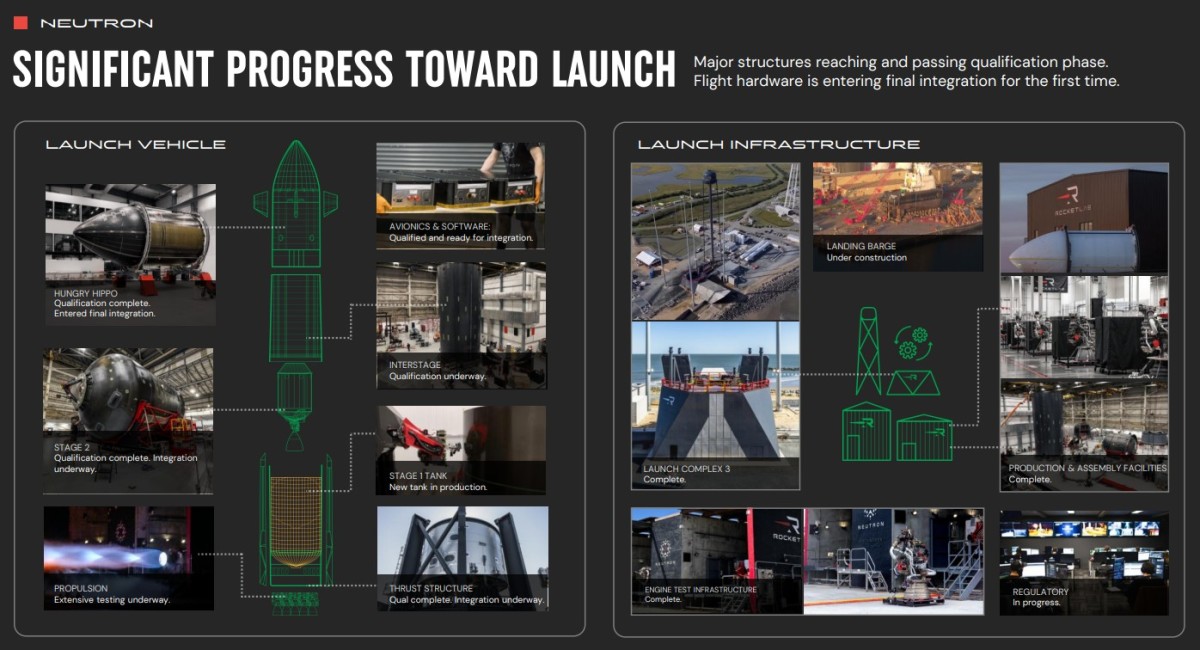Click the 'THRUST STRUCTURE' caption heading
Screen dimensions: 1200x650
431,589
